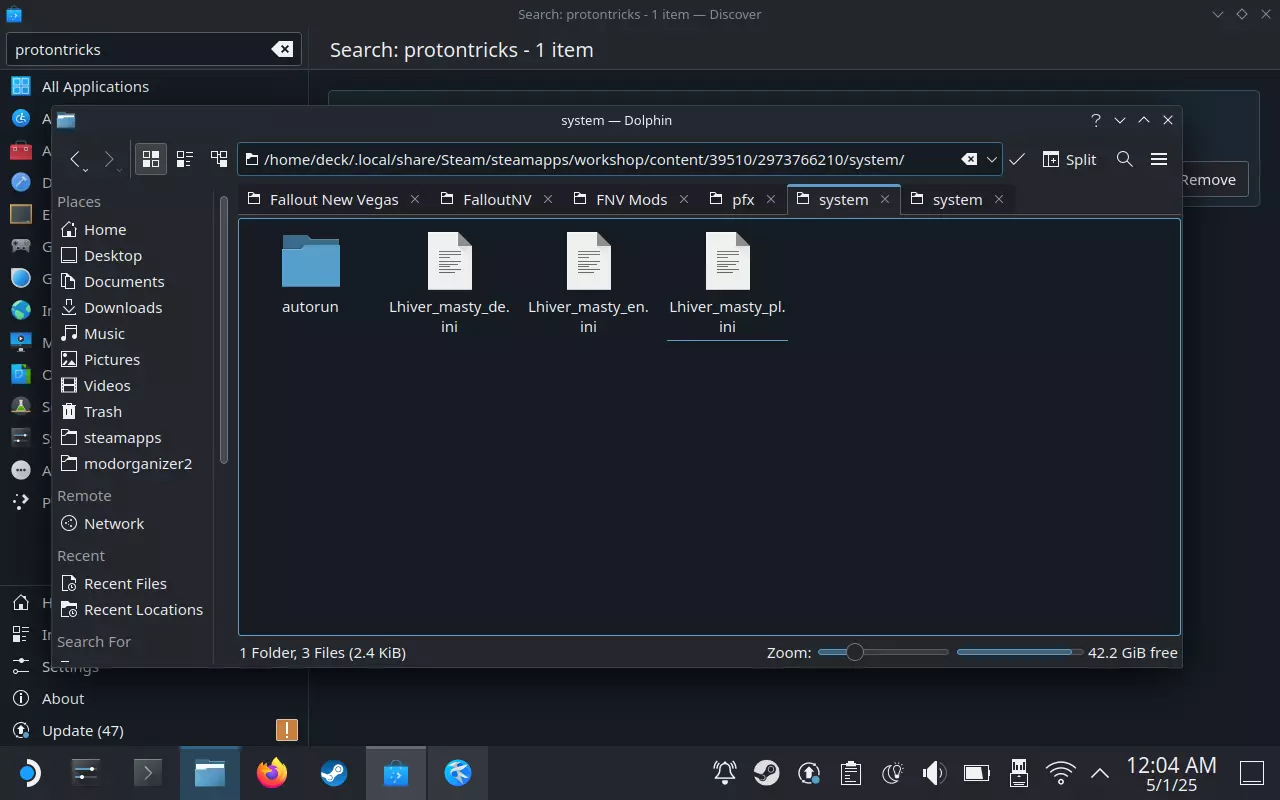Screen dimensions: 1280x800
Task: Open Steam from the taskbar
Action: 333,772
